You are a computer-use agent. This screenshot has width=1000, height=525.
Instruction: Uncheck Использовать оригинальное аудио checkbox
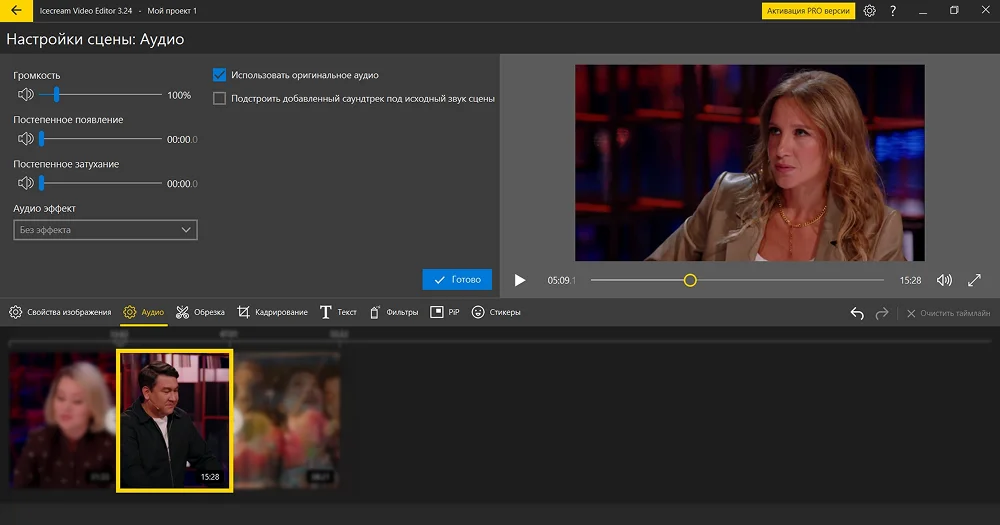click(220, 75)
